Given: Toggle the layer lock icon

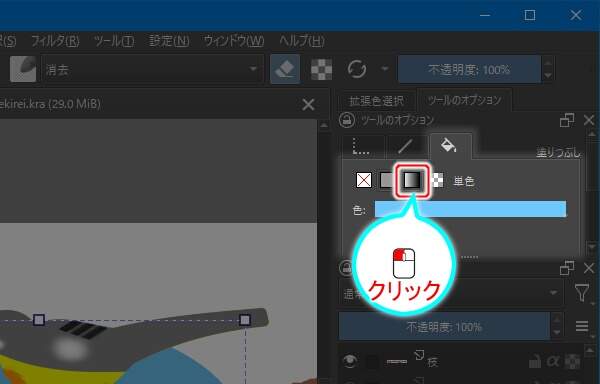Looking at the screenshot, I should click(535, 361).
